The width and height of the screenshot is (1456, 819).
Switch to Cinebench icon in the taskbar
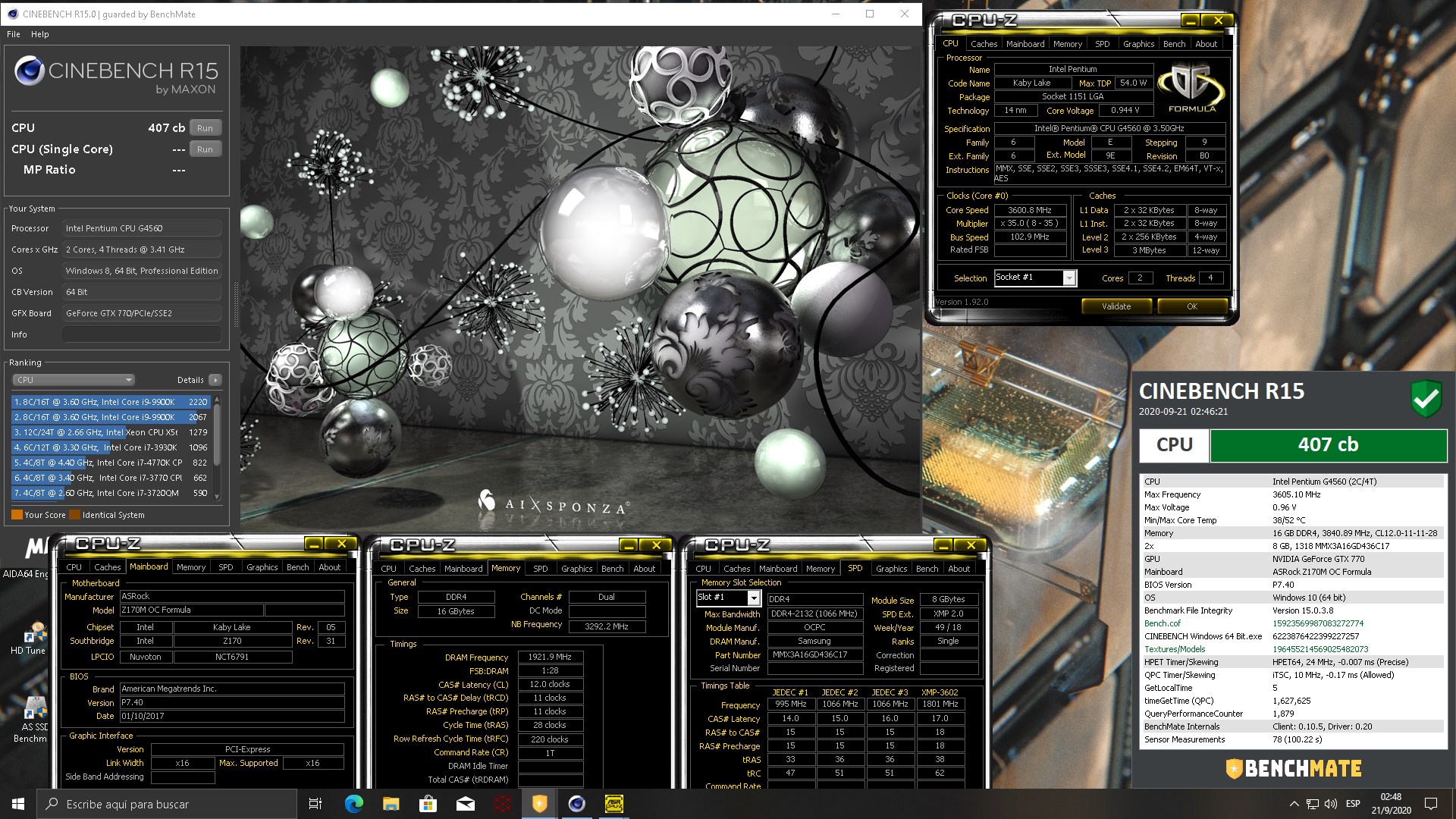(576, 804)
